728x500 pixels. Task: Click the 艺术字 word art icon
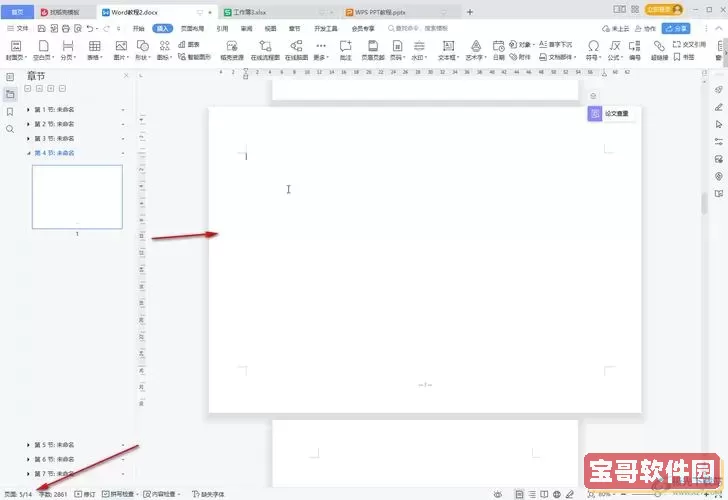point(475,47)
